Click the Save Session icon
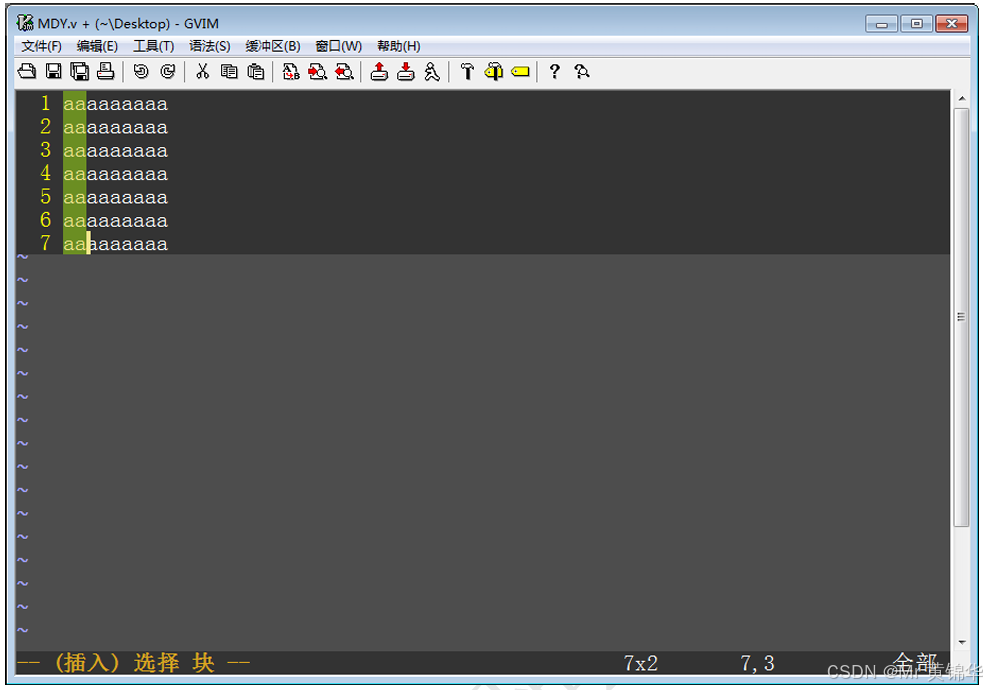 click(405, 72)
